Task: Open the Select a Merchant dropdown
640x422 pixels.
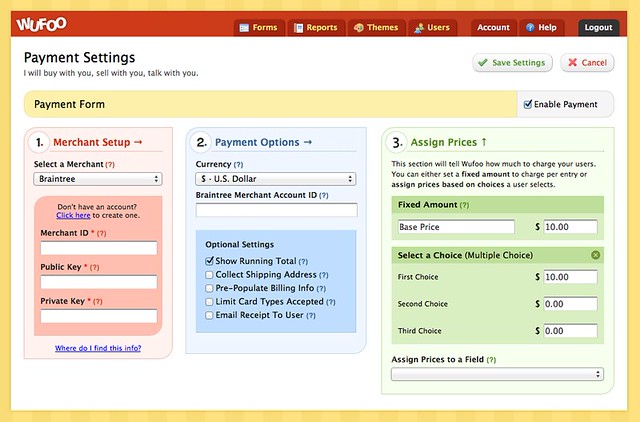Action: coord(98,179)
